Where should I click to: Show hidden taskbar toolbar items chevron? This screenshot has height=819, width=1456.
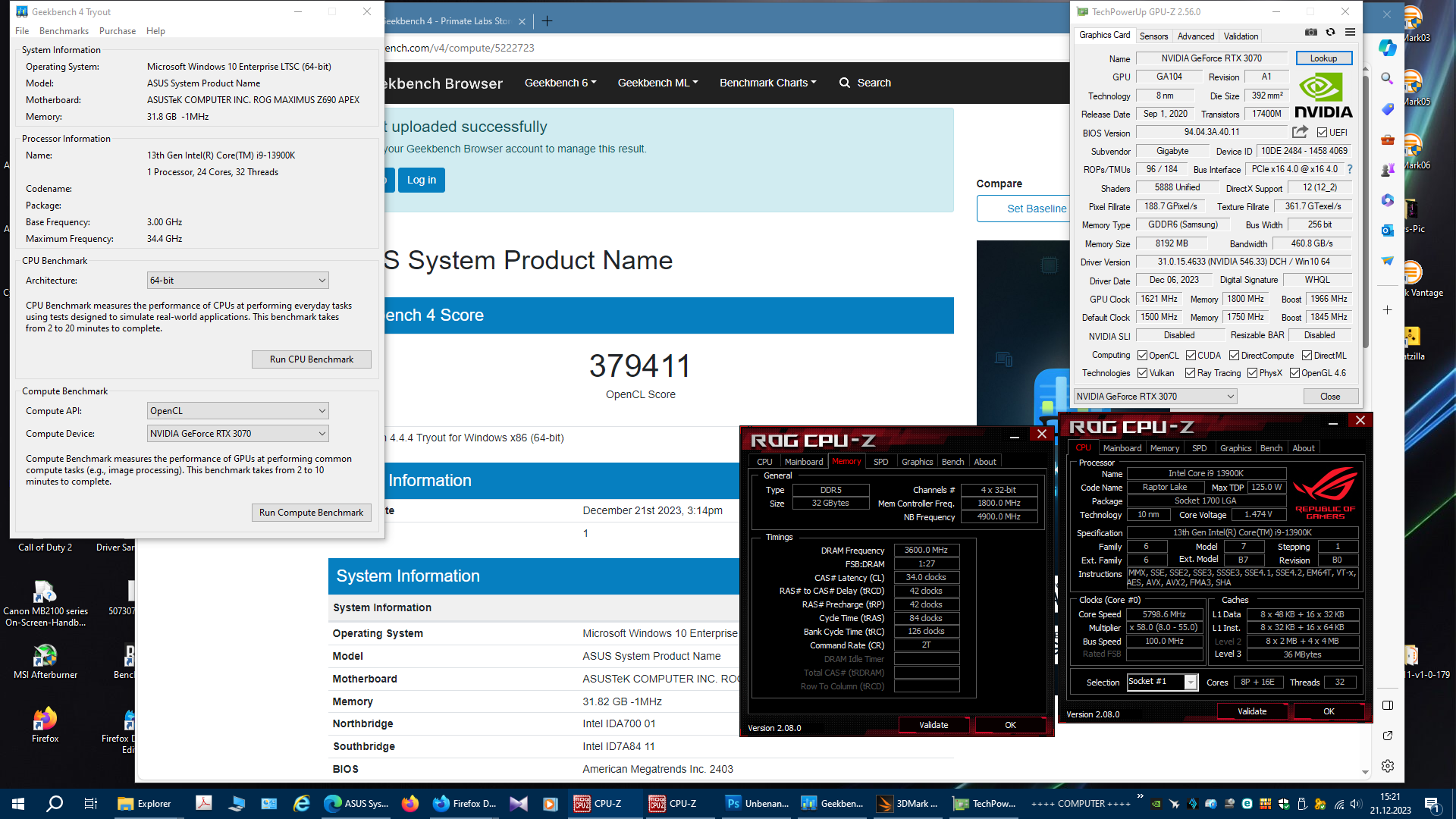pos(1140,796)
